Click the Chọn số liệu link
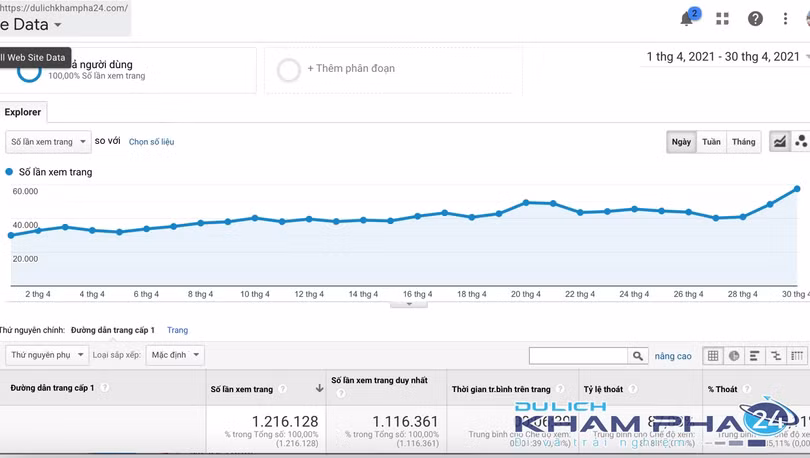 (x=151, y=142)
